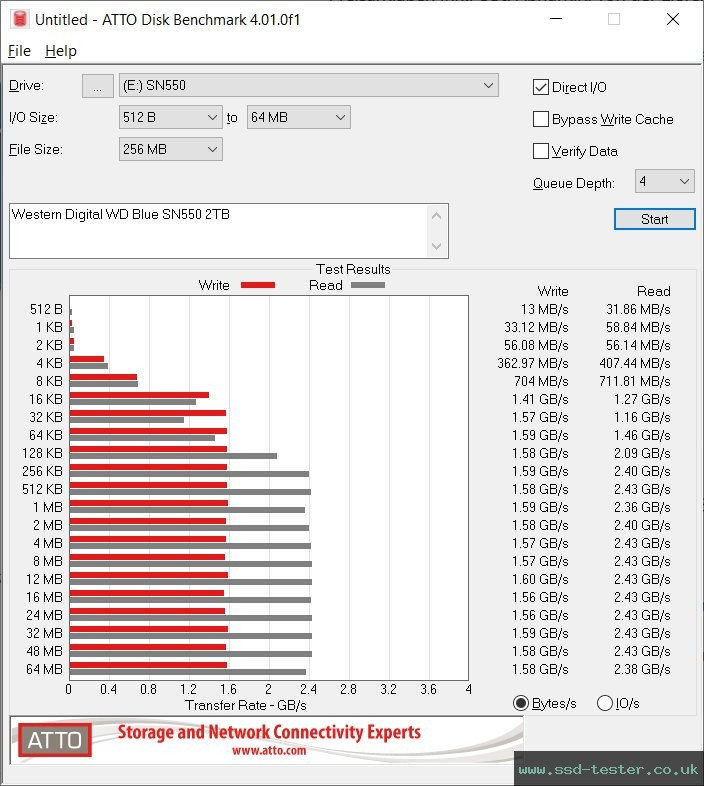The width and height of the screenshot is (704, 786).
Task: Open the www.atto.com link in banner
Action: click(x=269, y=750)
